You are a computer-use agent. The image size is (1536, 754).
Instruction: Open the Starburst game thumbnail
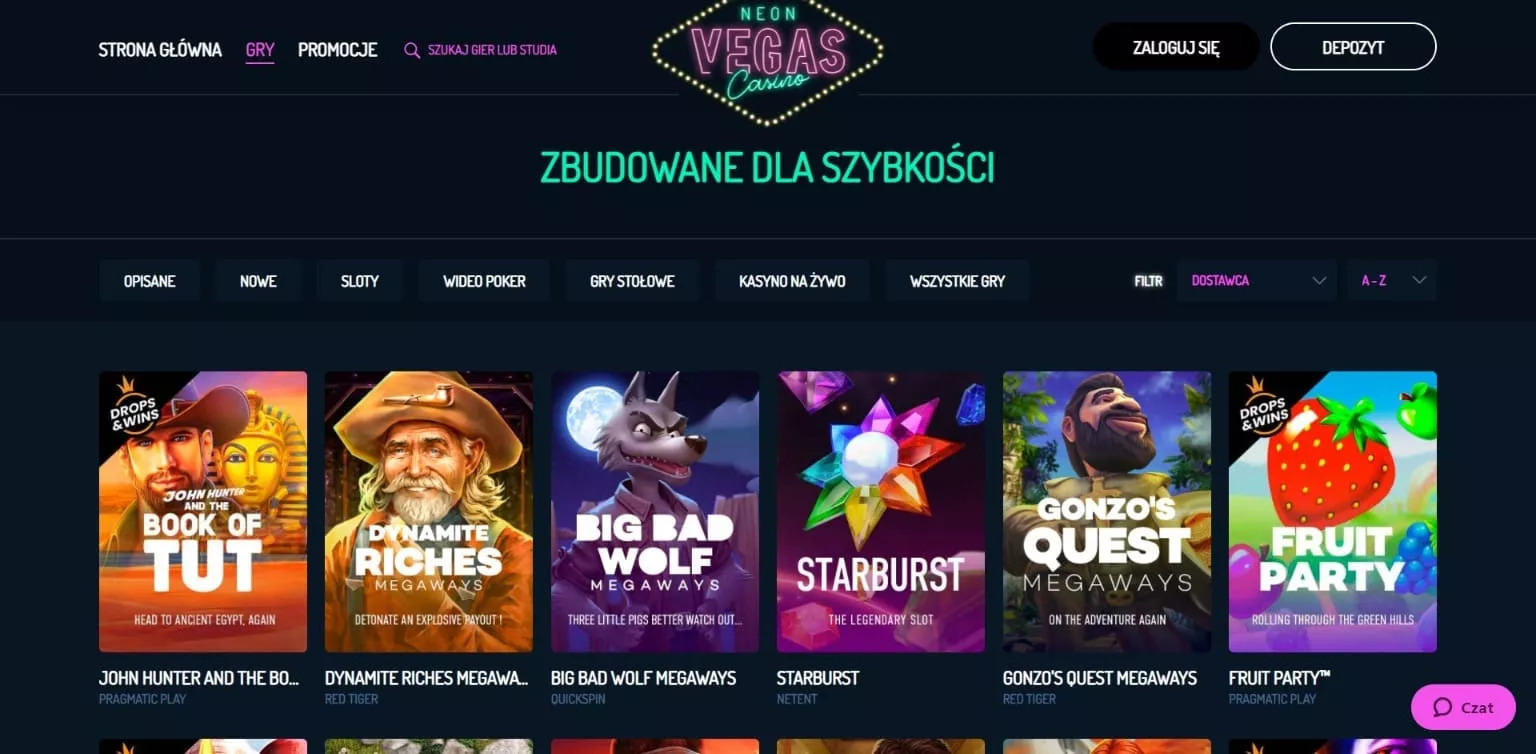[x=881, y=512]
